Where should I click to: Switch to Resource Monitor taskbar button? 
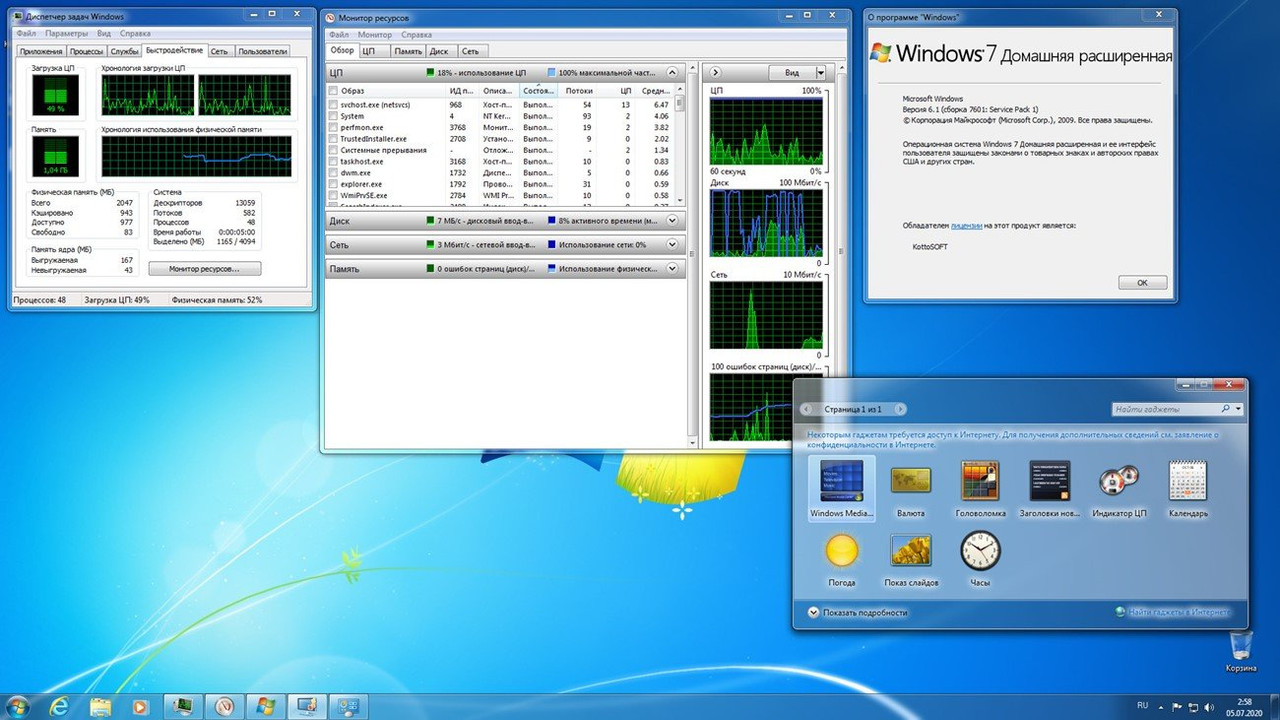pos(225,706)
